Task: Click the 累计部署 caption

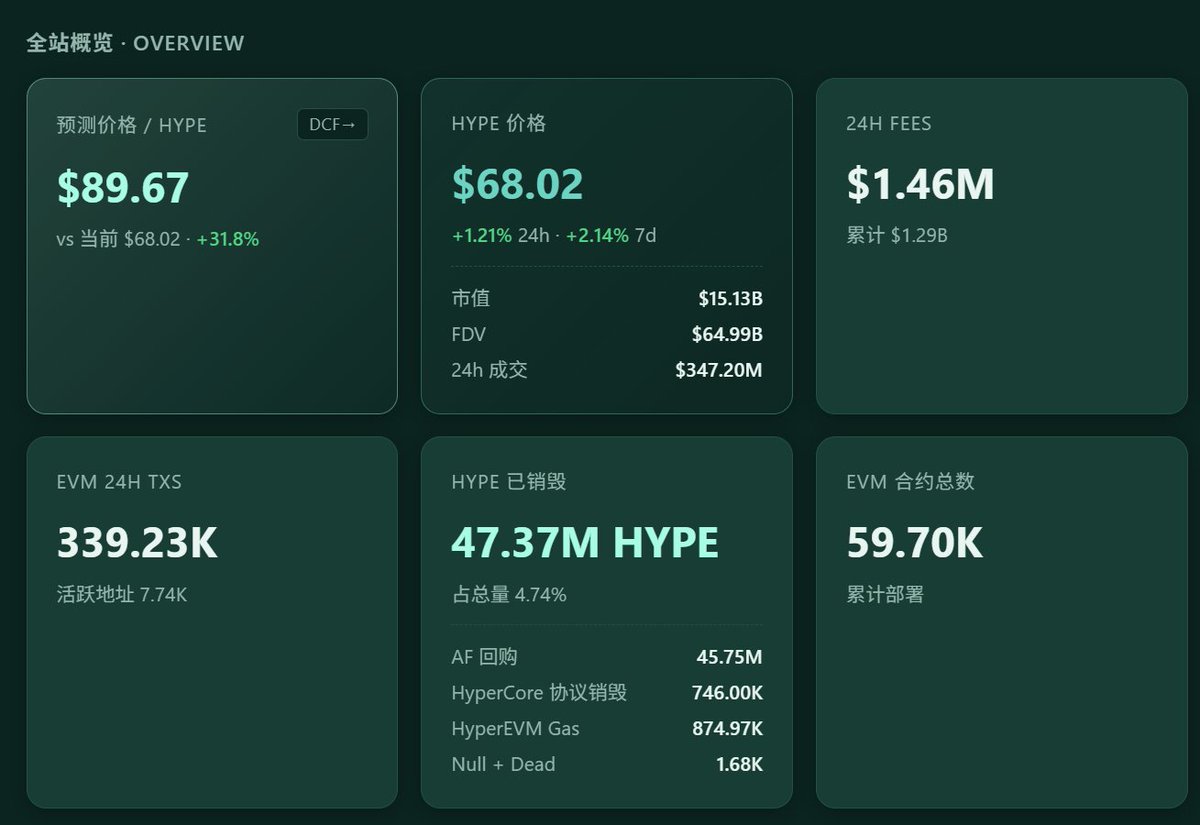Action: coord(885,595)
